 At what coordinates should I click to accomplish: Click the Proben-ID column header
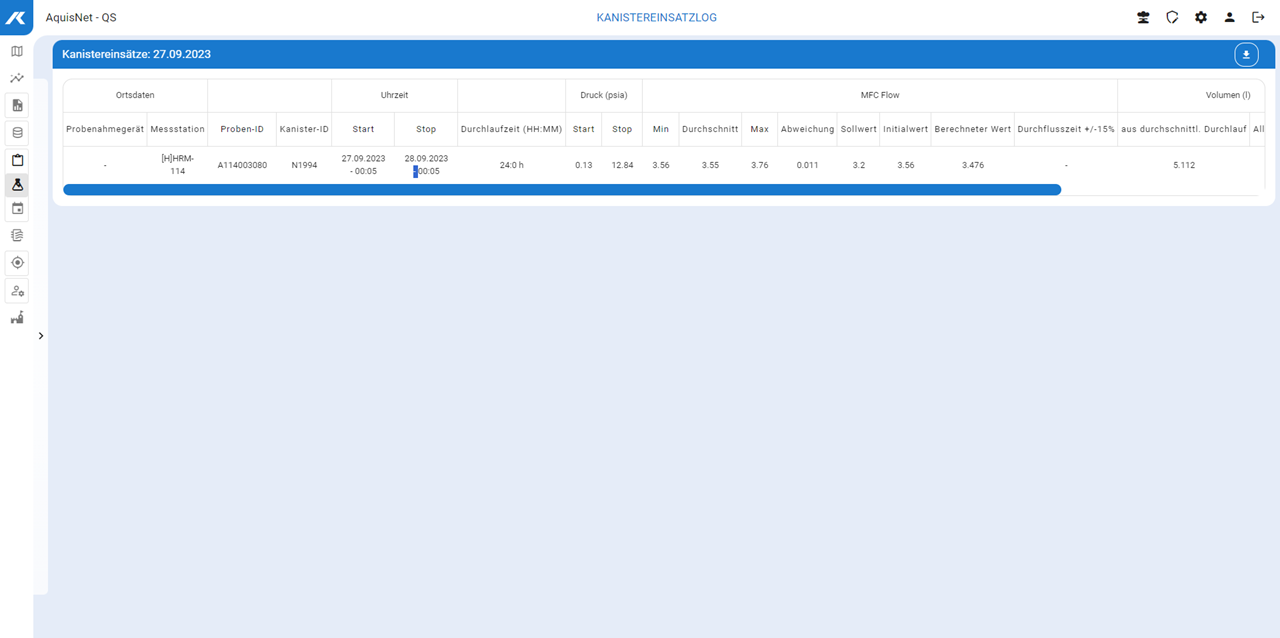(x=242, y=129)
